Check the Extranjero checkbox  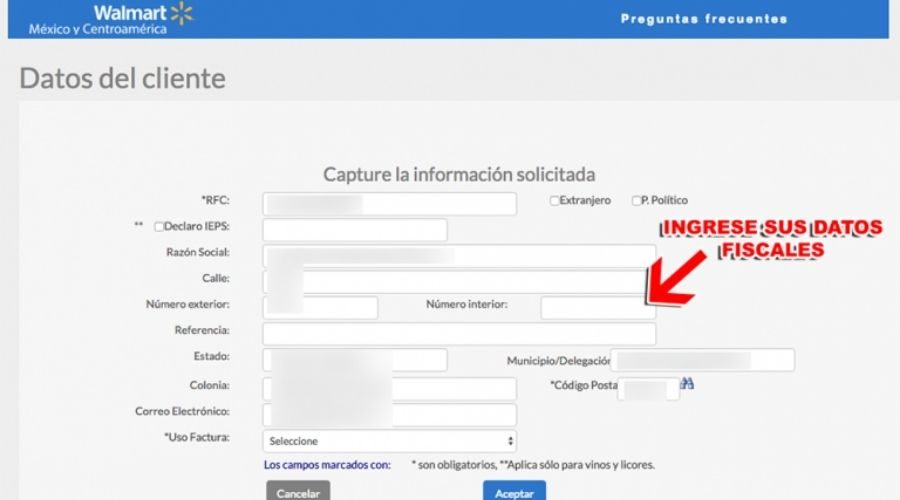[x=555, y=201]
